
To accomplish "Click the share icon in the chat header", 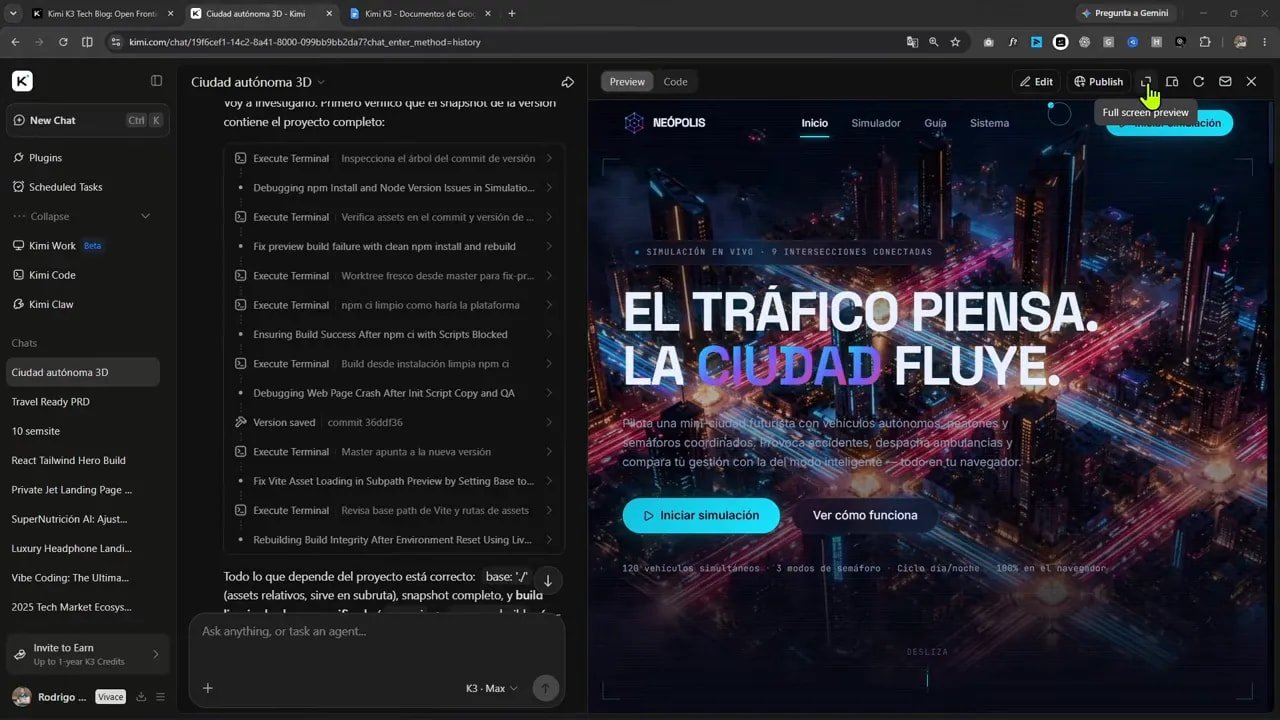I will pyautogui.click(x=567, y=82).
